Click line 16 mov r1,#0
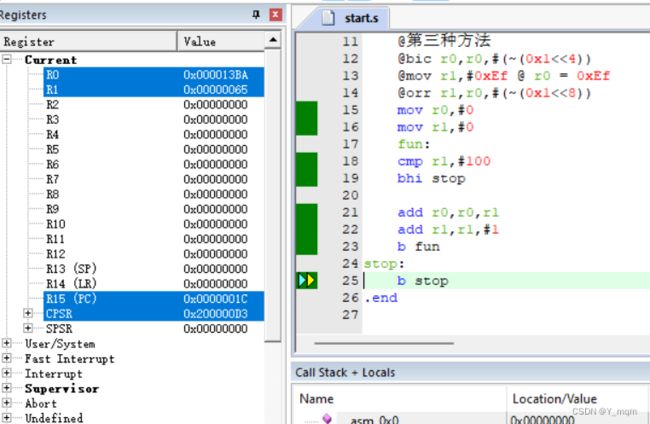650x424 pixels. [x=435, y=127]
